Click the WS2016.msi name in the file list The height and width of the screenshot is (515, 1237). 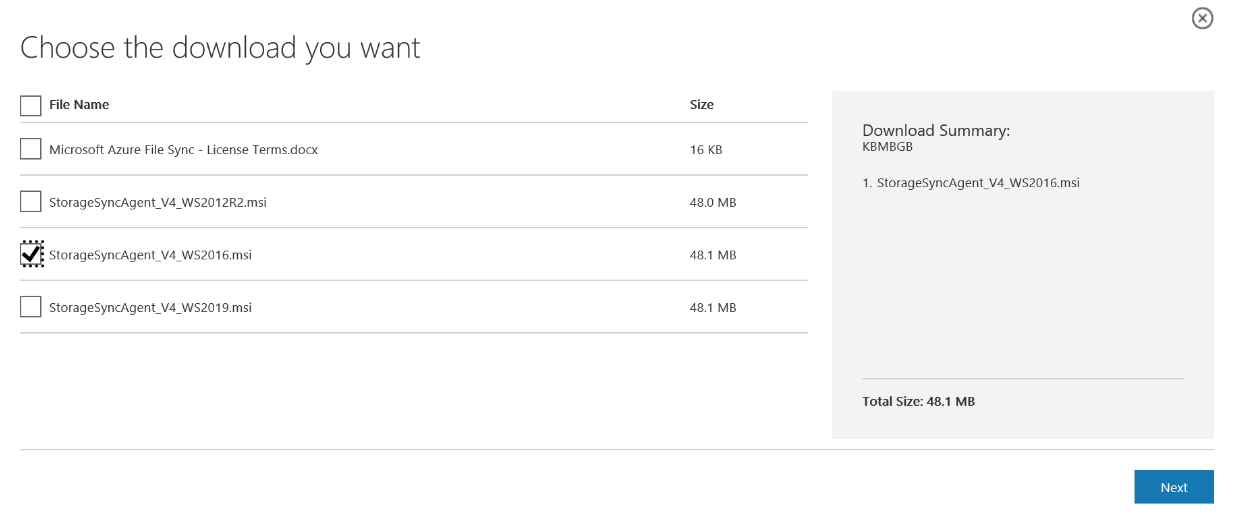(x=150, y=255)
